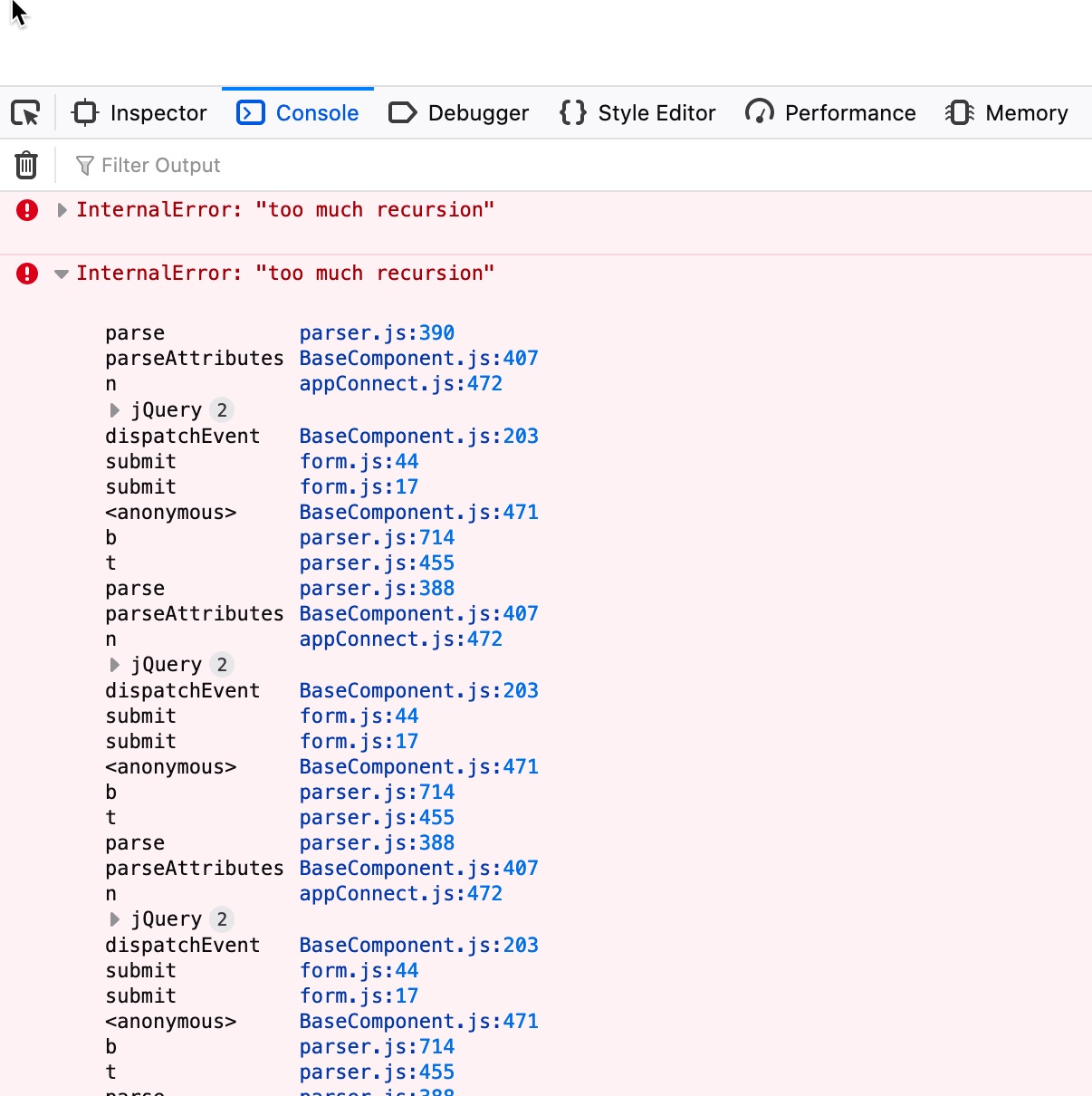The height and width of the screenshot is (1096, 1092).
Task: Click the Performance gauge icon
Action: coord(759,112)
